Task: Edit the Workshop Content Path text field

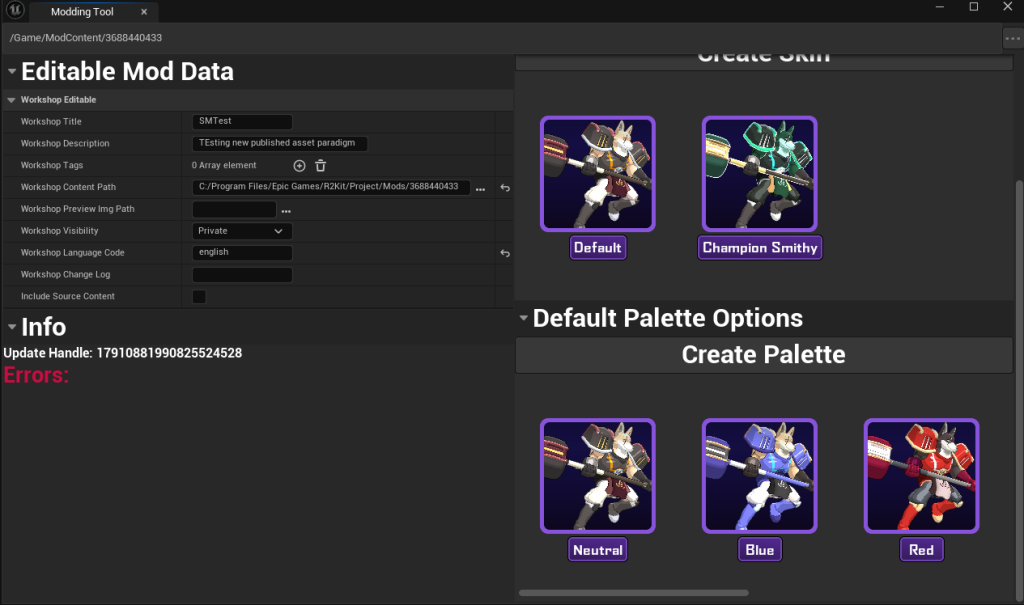Action: [x=331, y=187]
